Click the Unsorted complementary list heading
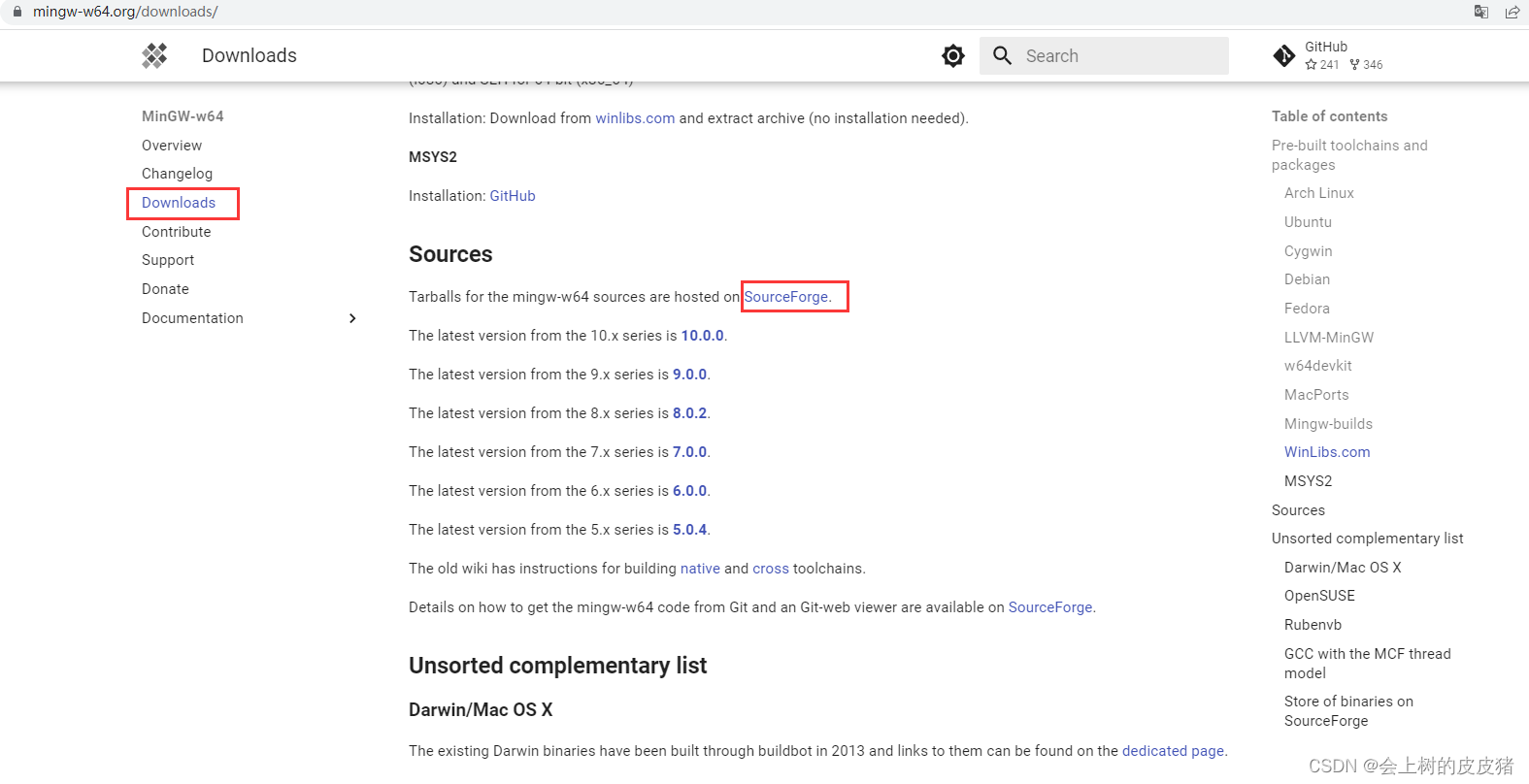 tap(557, 666)
